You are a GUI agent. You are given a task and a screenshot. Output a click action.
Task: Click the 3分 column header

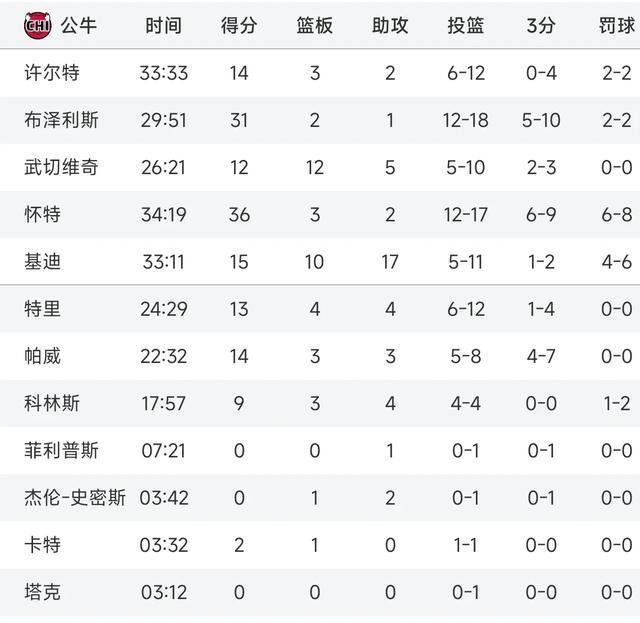(x=541, y=26)
